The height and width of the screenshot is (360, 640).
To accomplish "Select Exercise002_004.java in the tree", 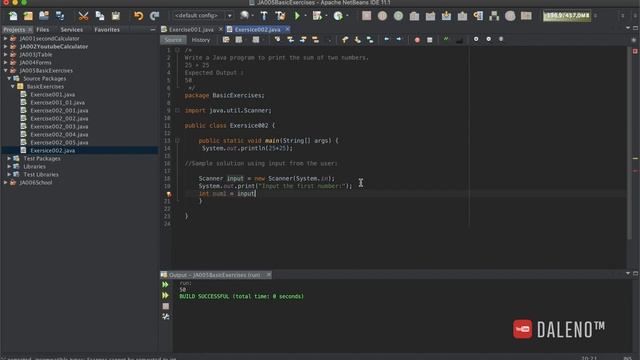I will point(59,135).
